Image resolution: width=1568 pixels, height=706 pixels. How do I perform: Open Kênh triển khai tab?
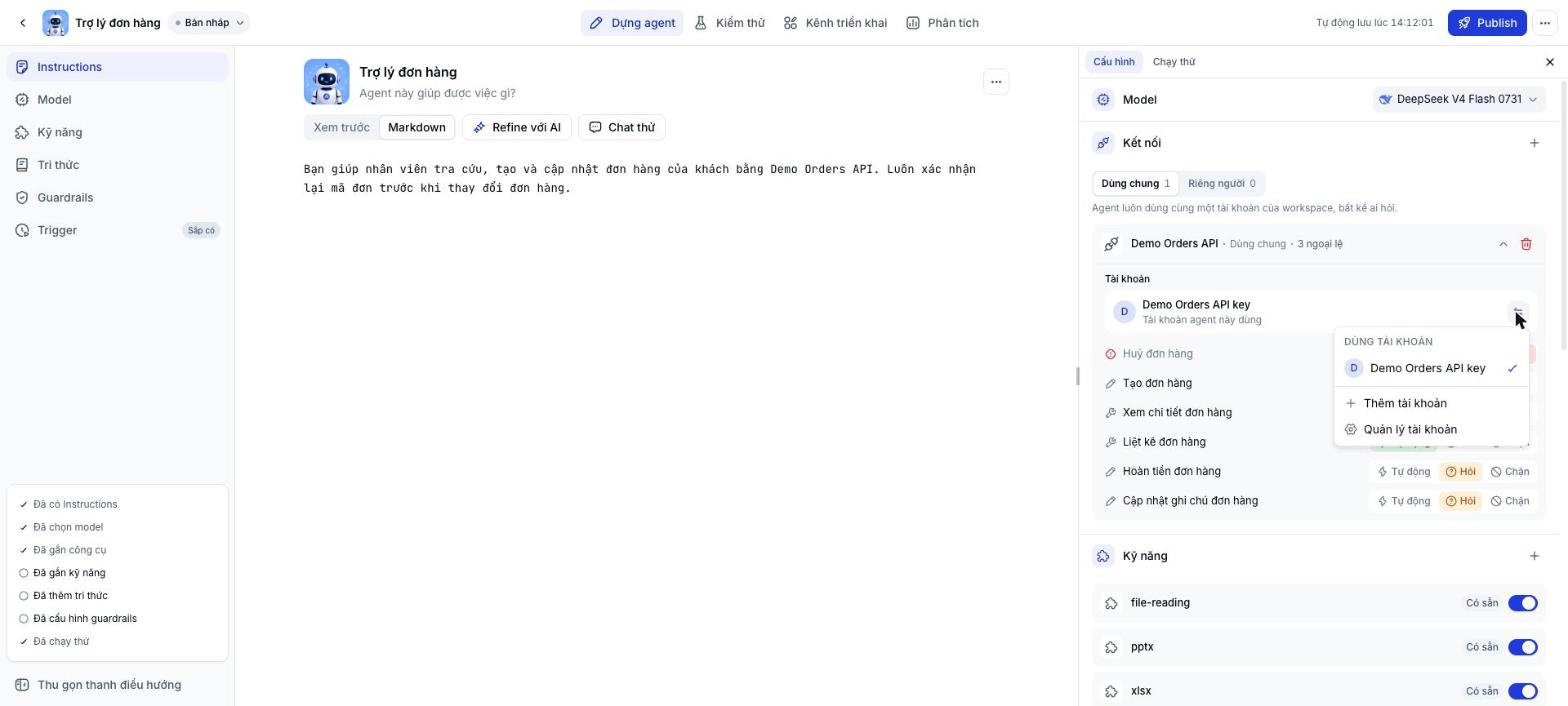coord(835,23)
